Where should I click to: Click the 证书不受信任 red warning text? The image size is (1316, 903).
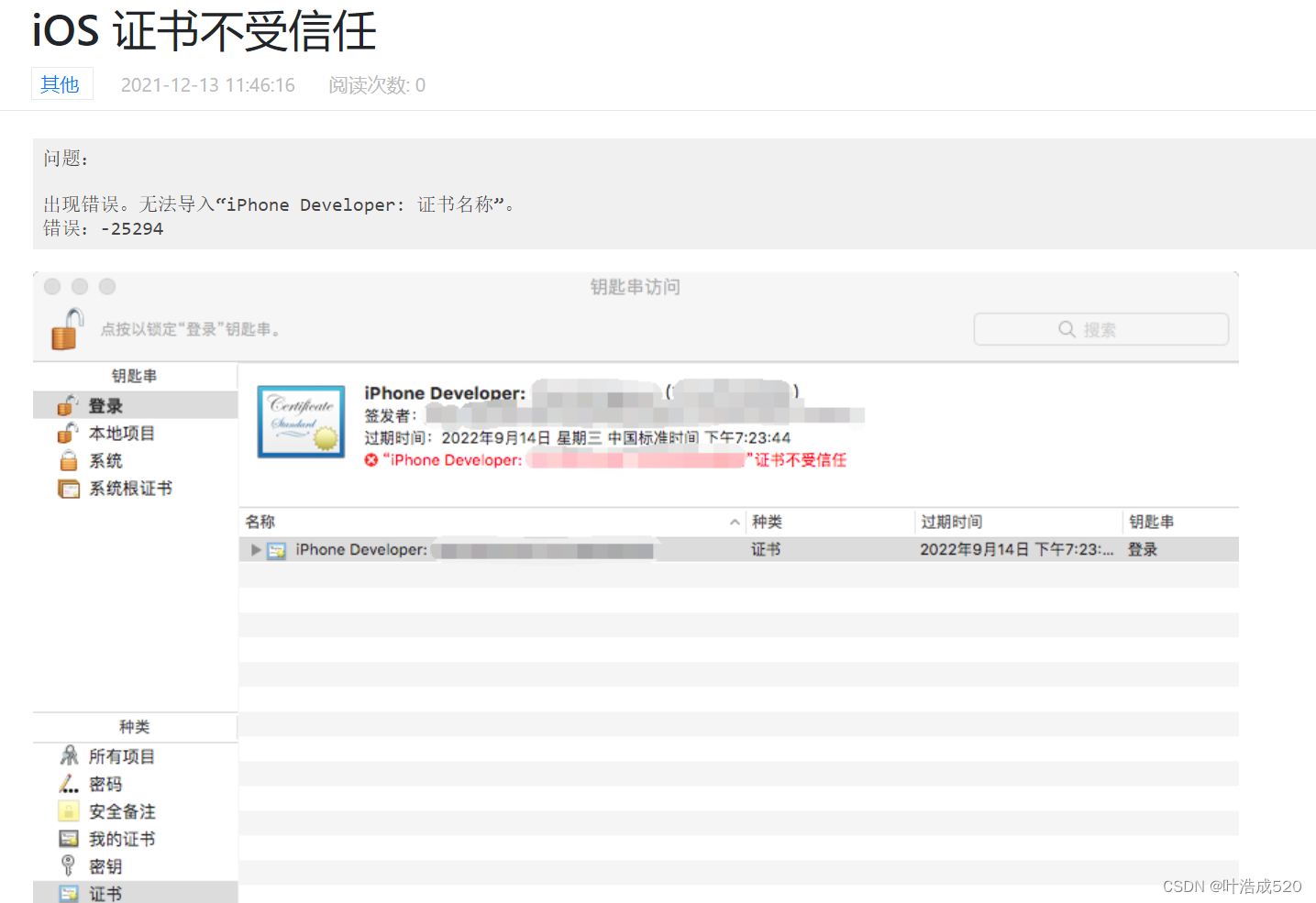800,460
